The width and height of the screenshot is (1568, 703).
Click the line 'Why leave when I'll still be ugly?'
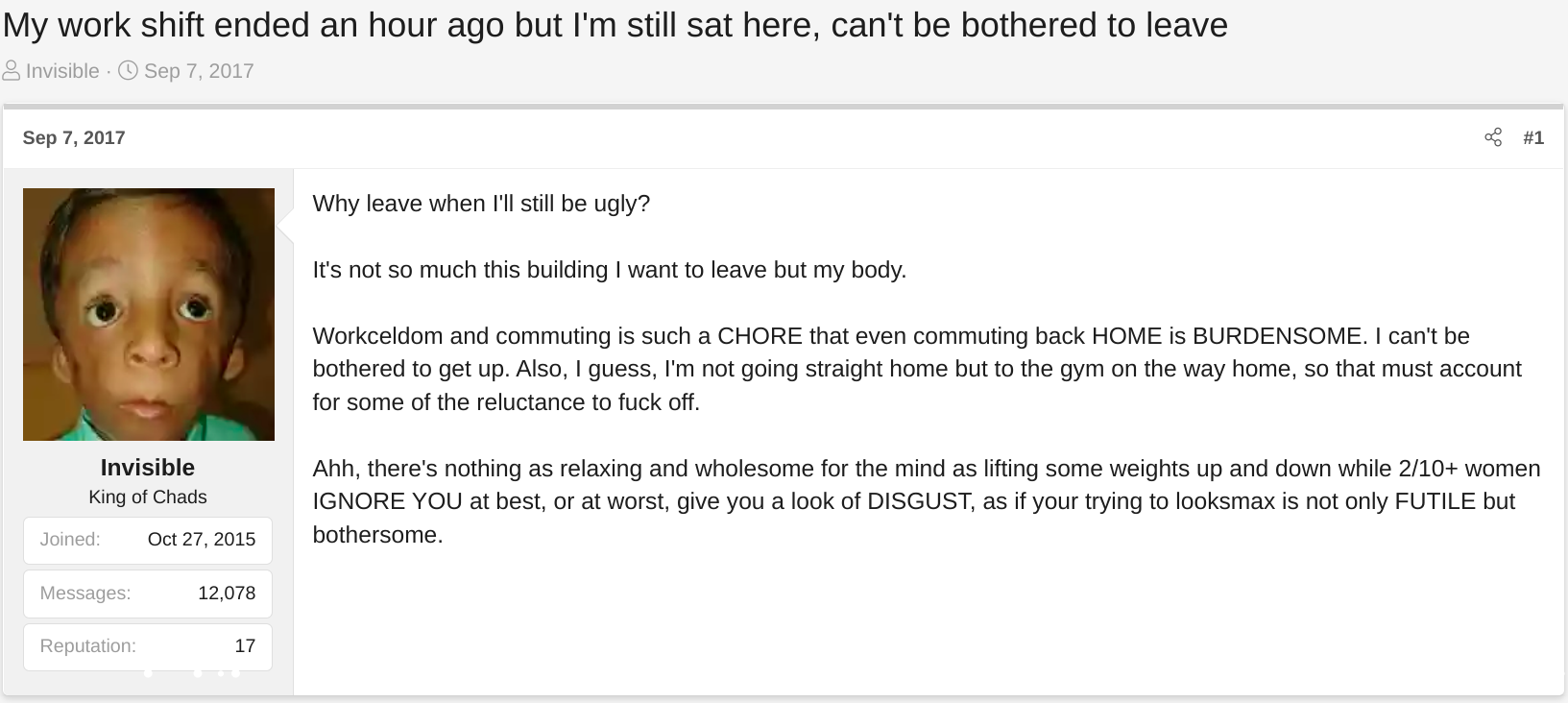point(481,204)
